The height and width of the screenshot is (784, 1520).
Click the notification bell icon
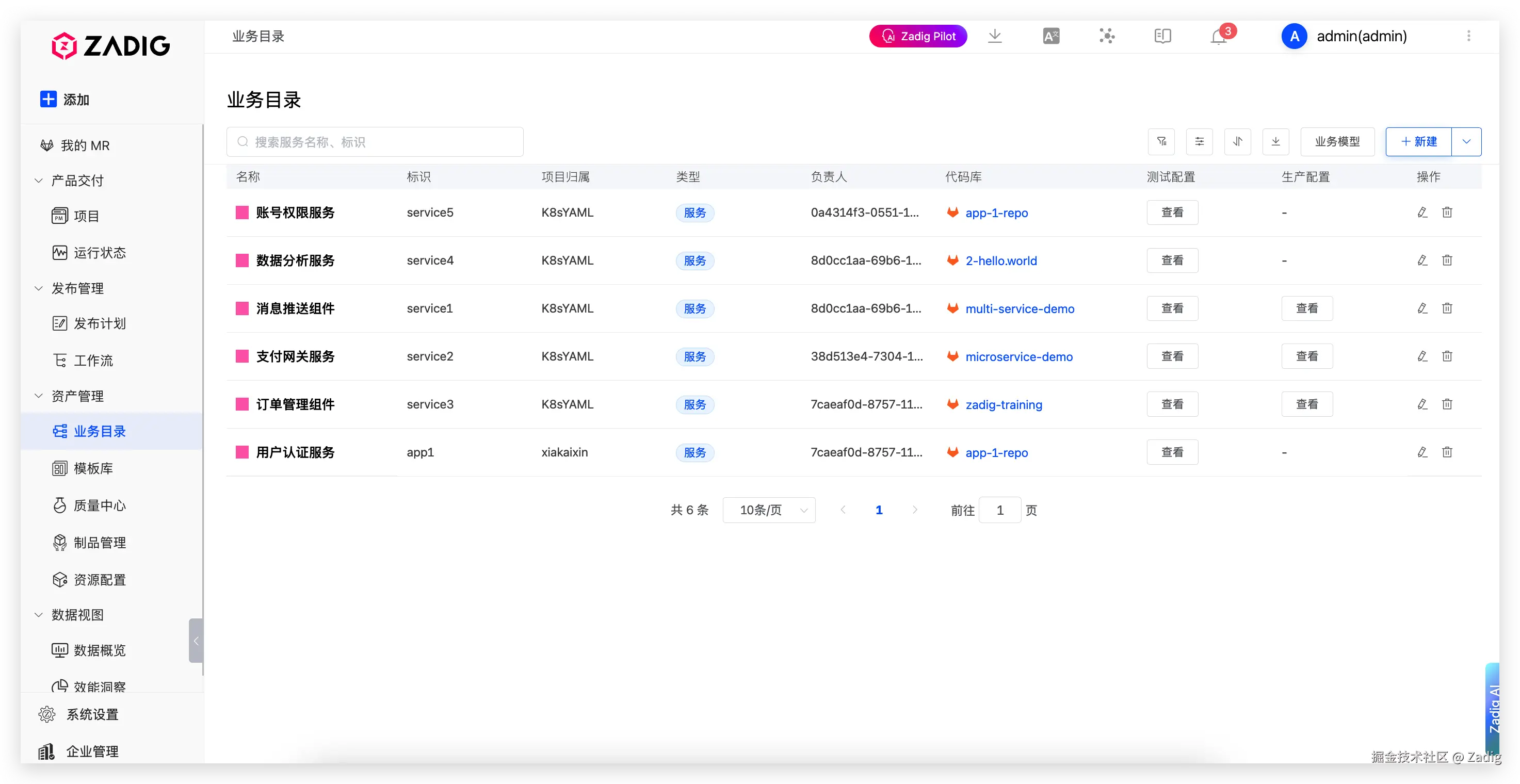pos(1219,37)
